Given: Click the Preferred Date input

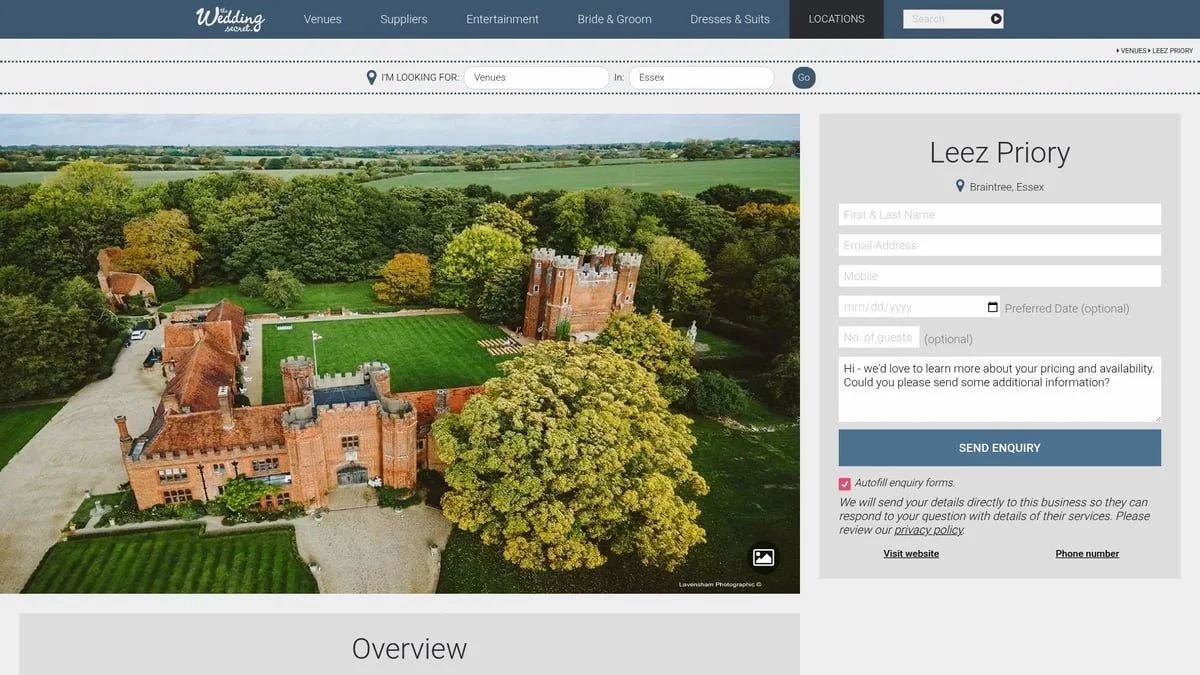Looking at the screenshot, I should 919,307.
